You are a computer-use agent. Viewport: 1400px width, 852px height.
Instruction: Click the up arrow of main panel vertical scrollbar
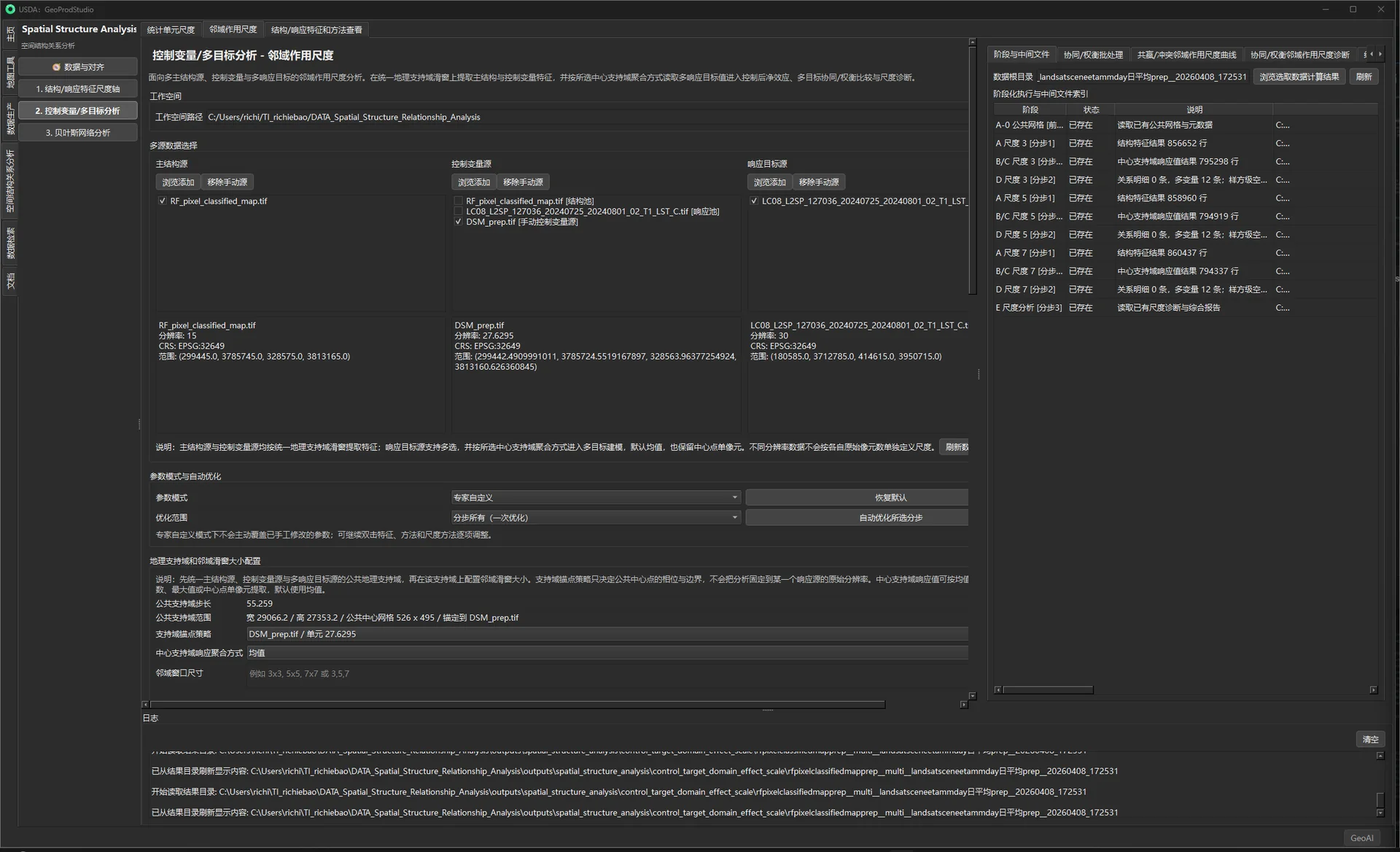coord(972,42)
